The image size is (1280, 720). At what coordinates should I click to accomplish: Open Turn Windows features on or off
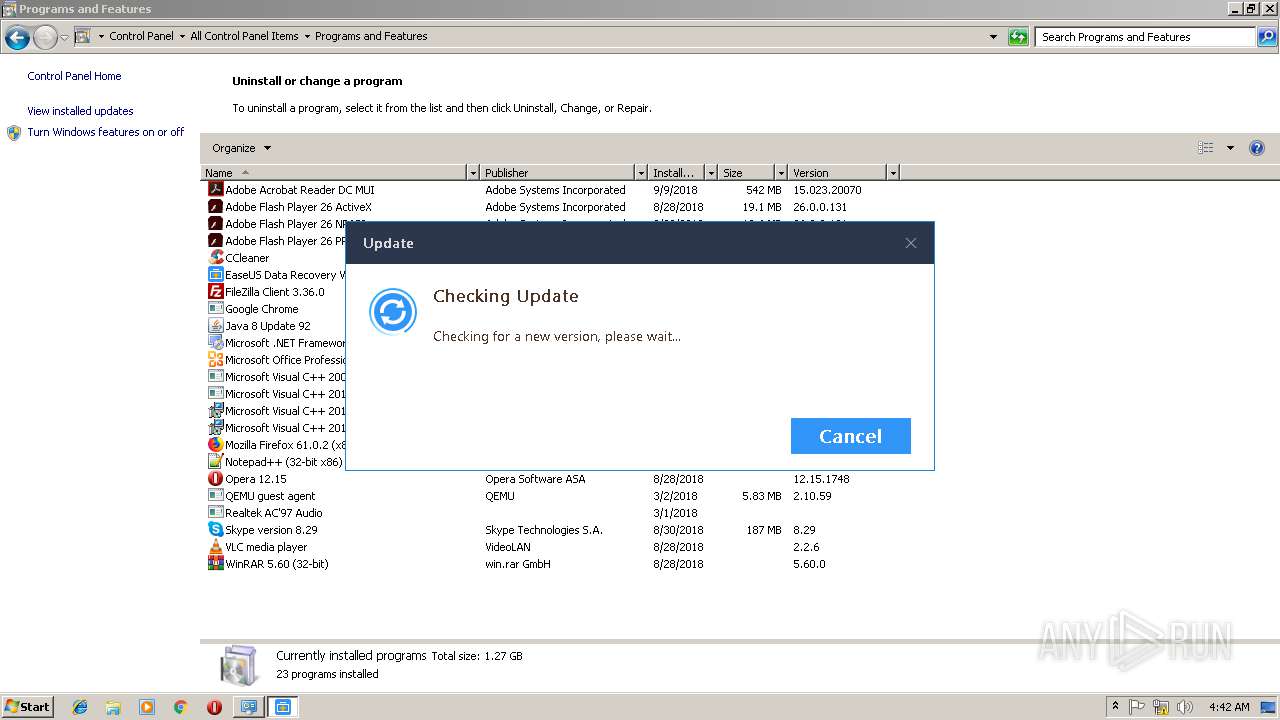[x=106, y=132]
